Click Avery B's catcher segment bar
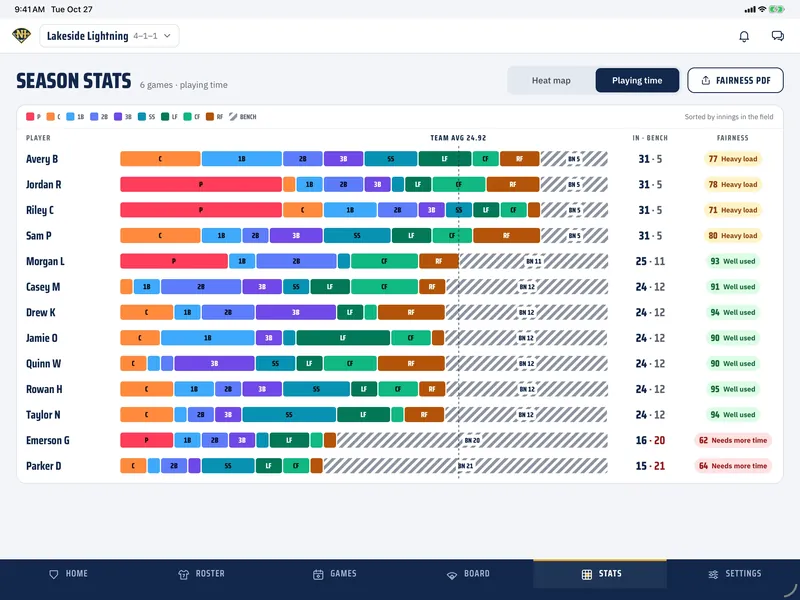The height and width of the screenshot is (600, 800). pos(160,159)
